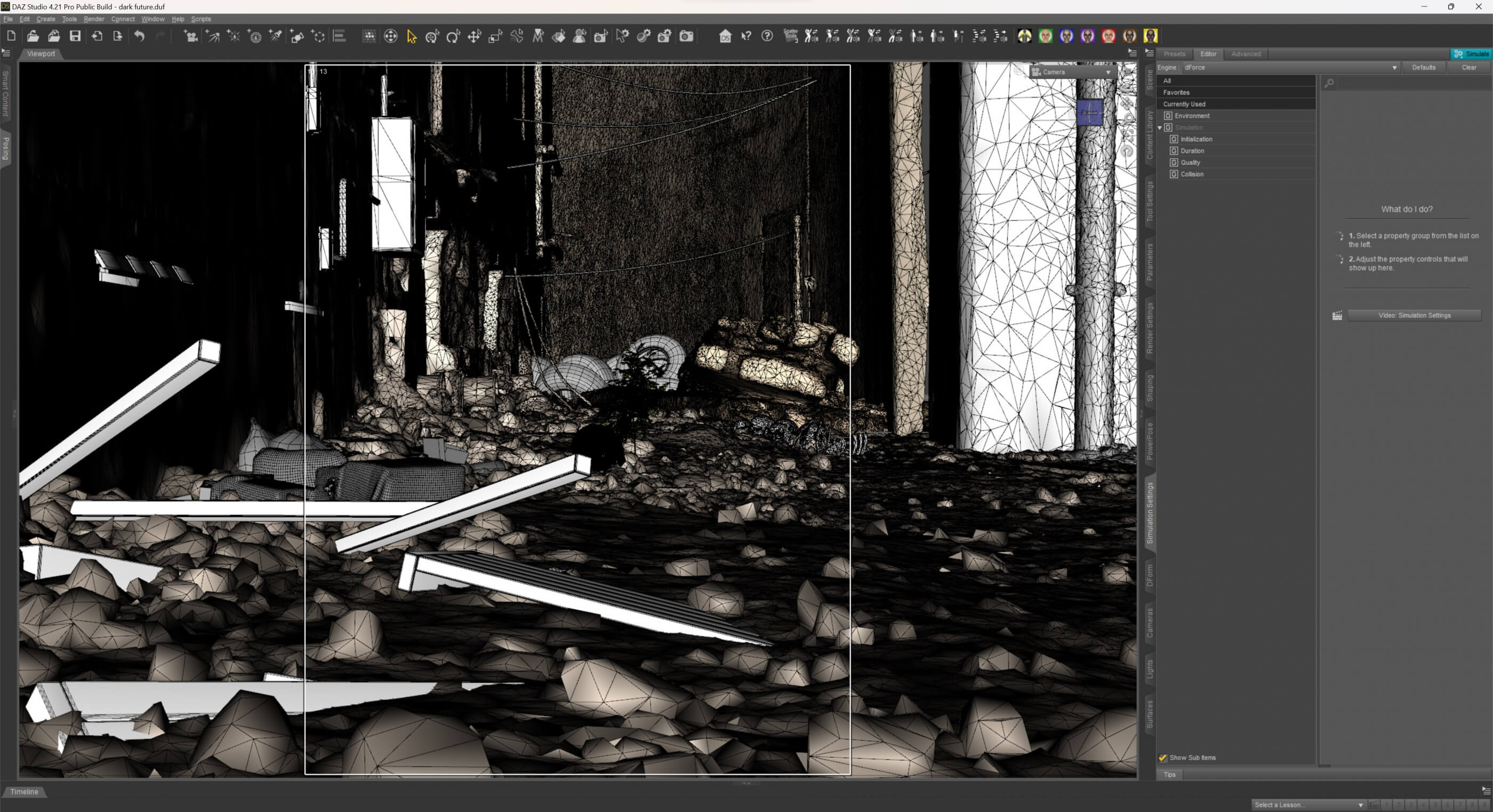Click the red-background face icon

pyautogui.click(x=1108, y=36)
